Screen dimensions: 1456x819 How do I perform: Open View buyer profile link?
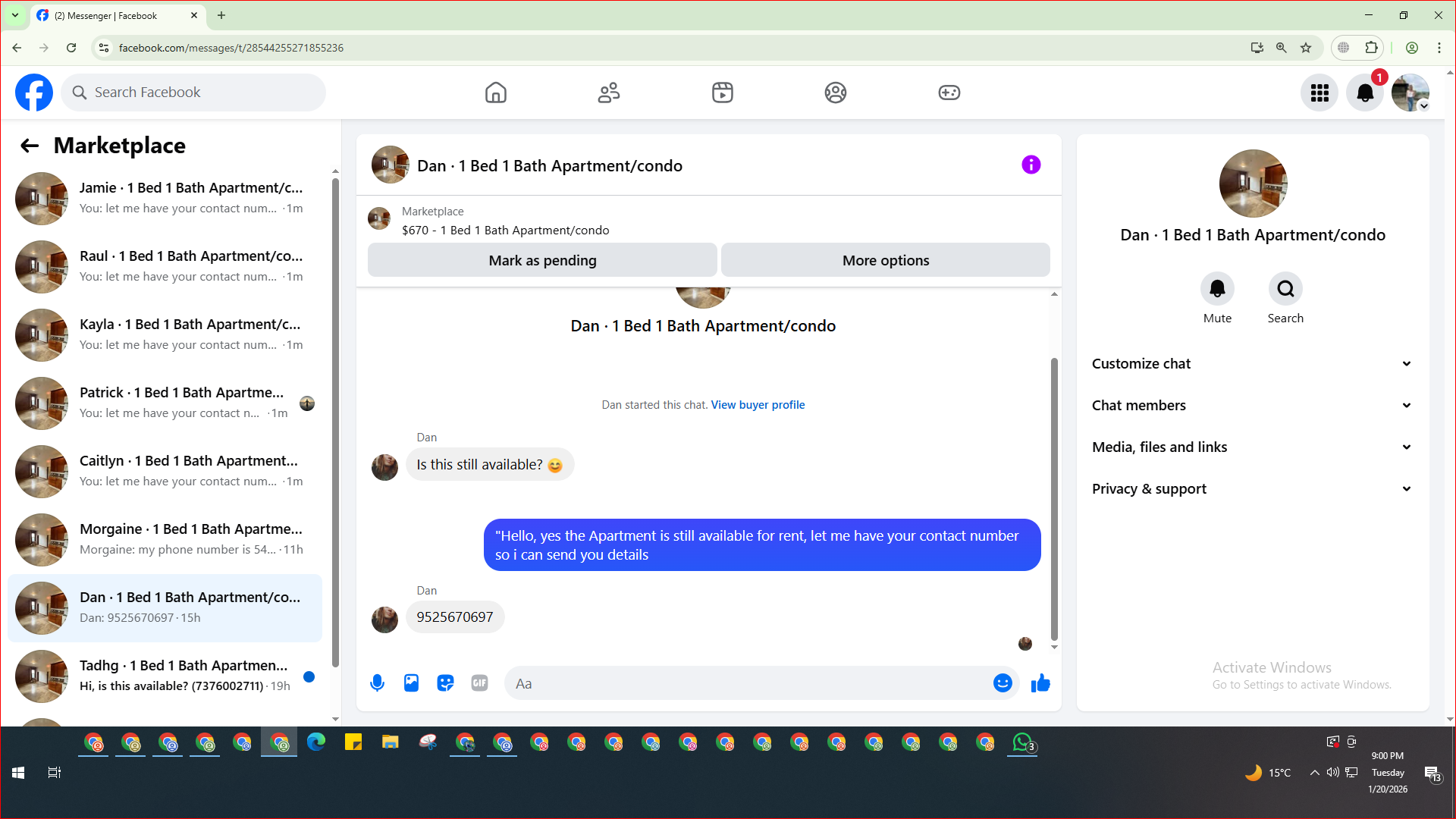click(758, 405)
